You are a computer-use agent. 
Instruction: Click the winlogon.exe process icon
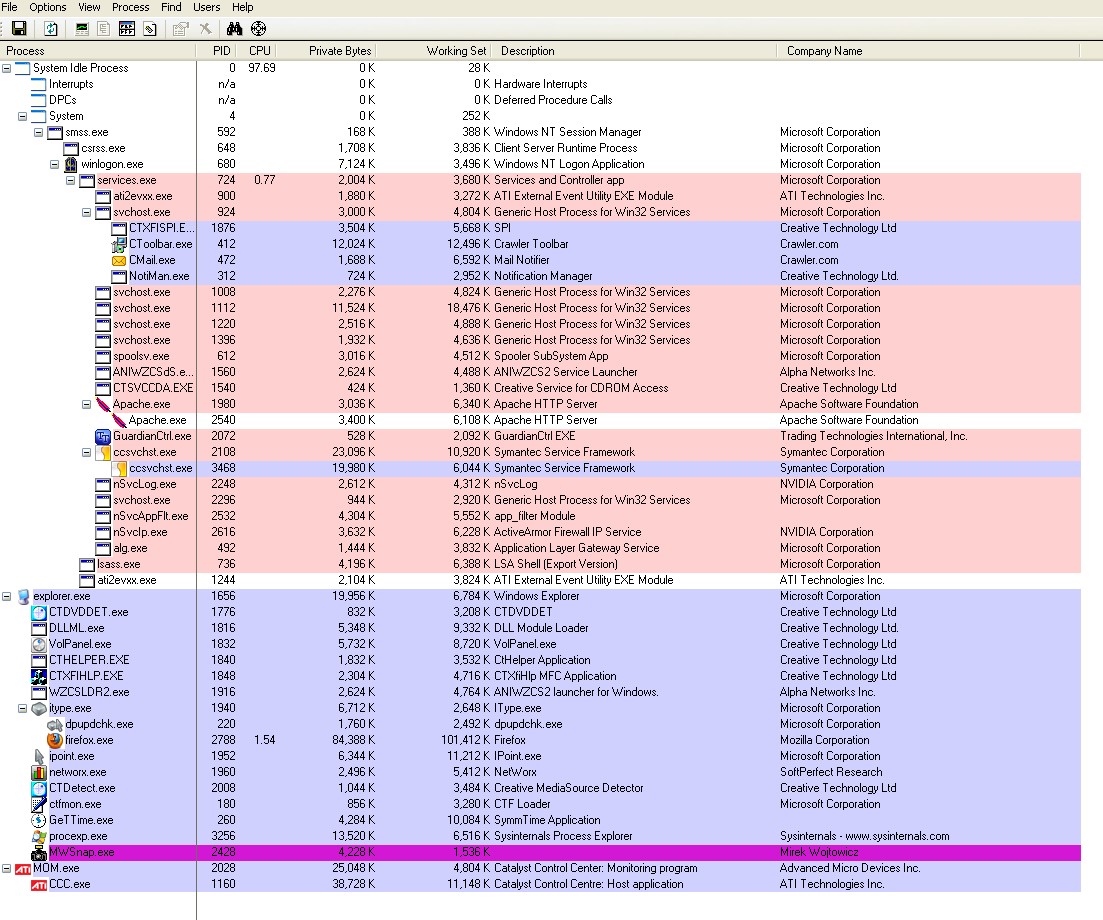click(70, 164)
